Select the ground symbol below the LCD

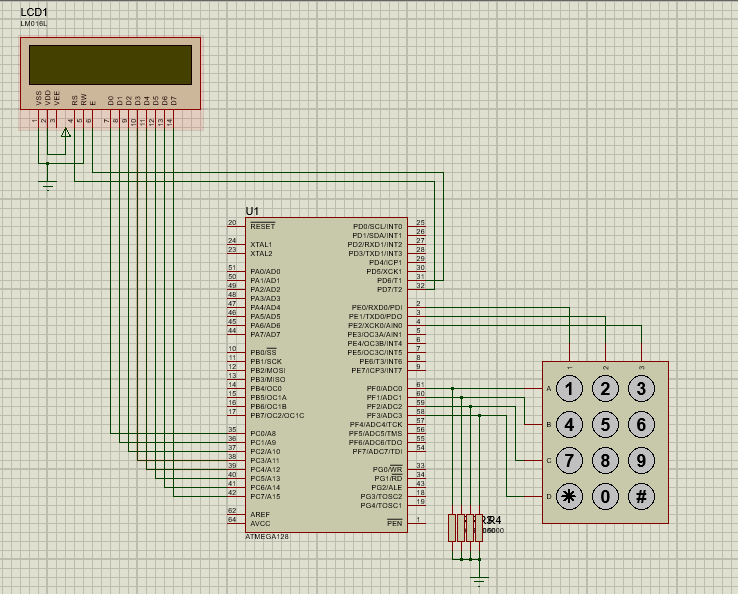click(46, 182)
